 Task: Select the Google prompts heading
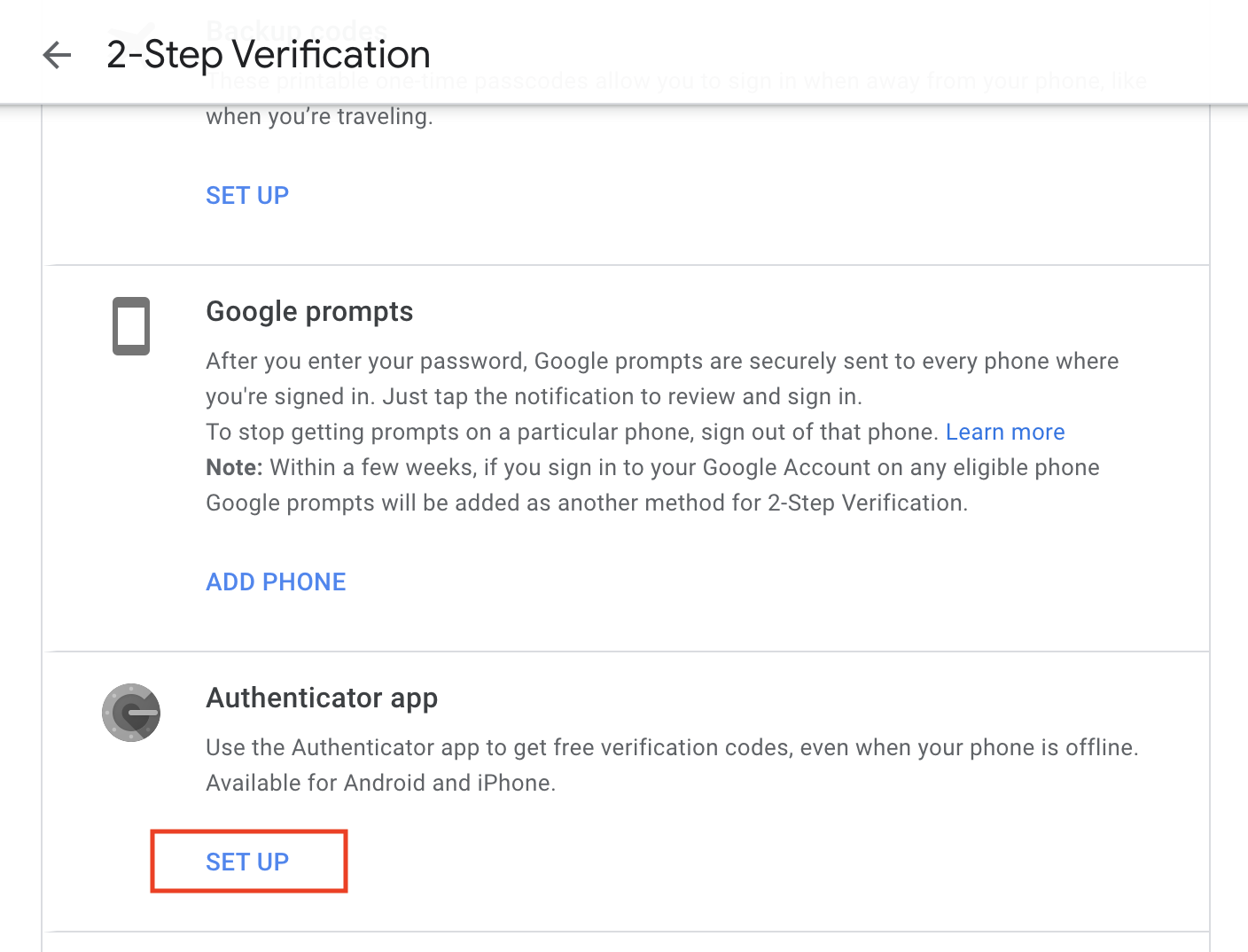point(309,312)
